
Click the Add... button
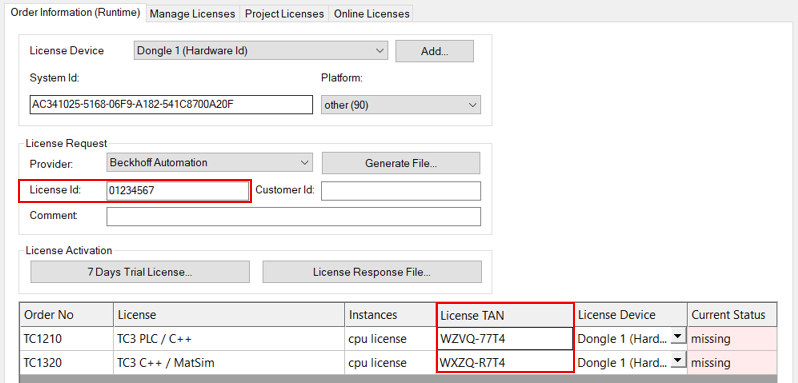[x=435, y=51]
